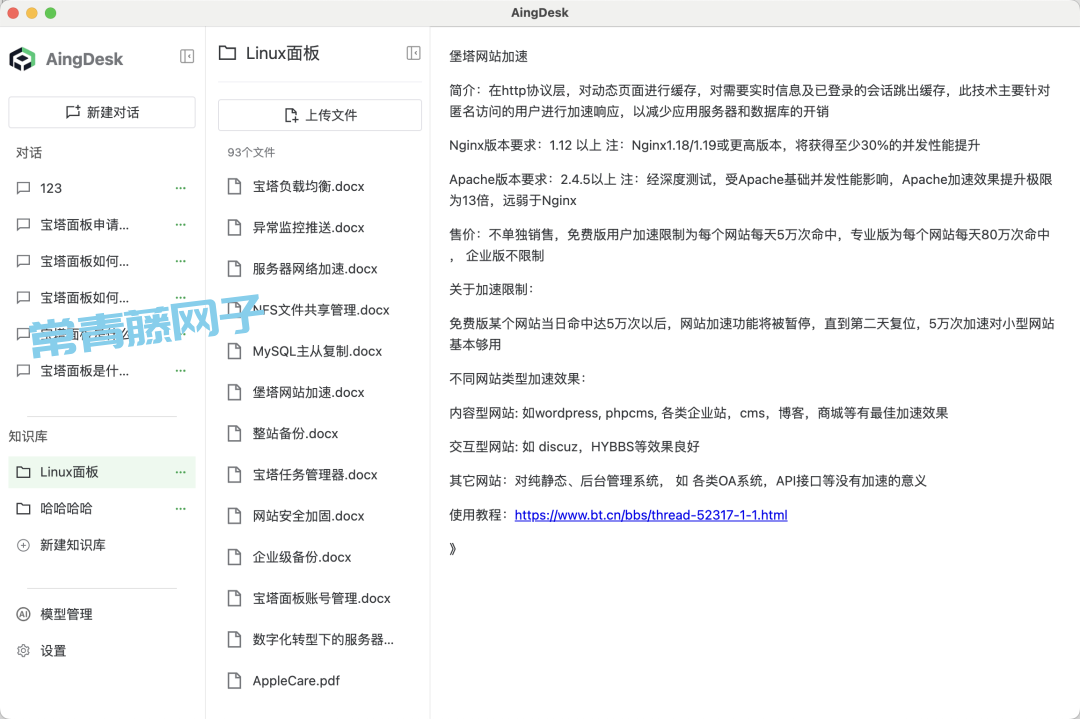Click document icon of 网站安全加固.docx
The width and height of the screenshot is (1080, 719).
pyautogui.click(x=234, y=516)
